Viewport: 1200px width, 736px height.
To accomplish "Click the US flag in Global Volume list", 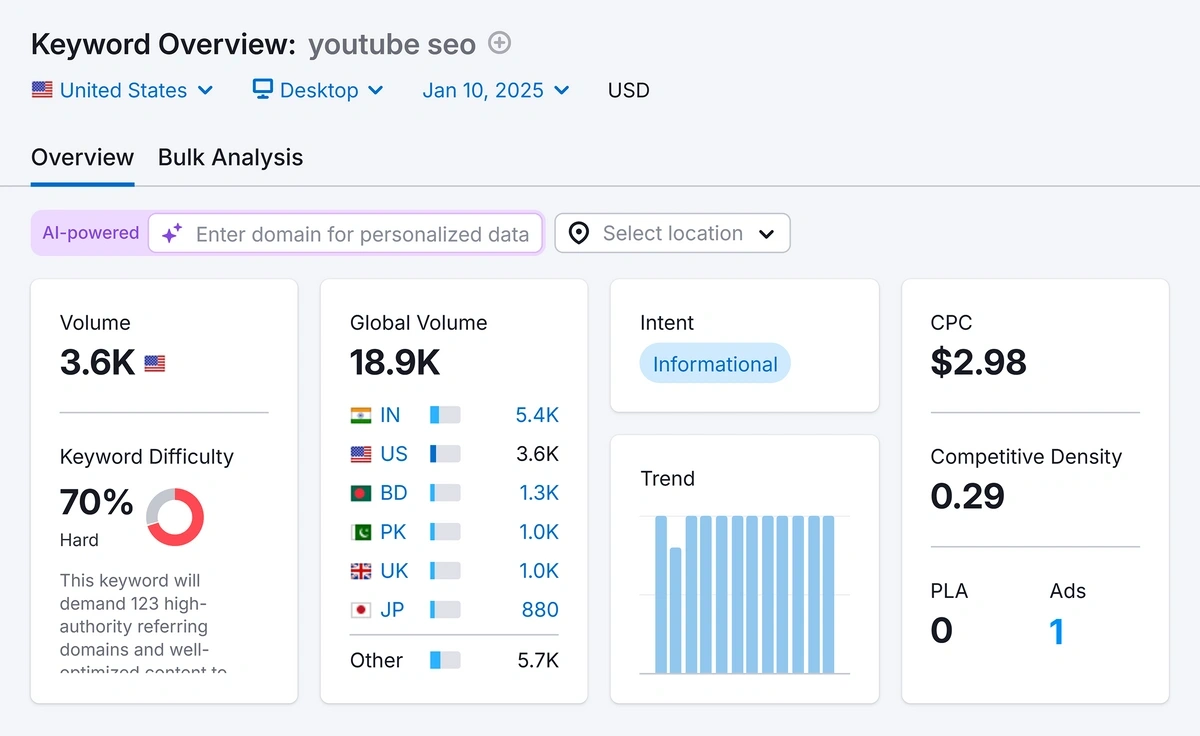I will click(361, 454).
